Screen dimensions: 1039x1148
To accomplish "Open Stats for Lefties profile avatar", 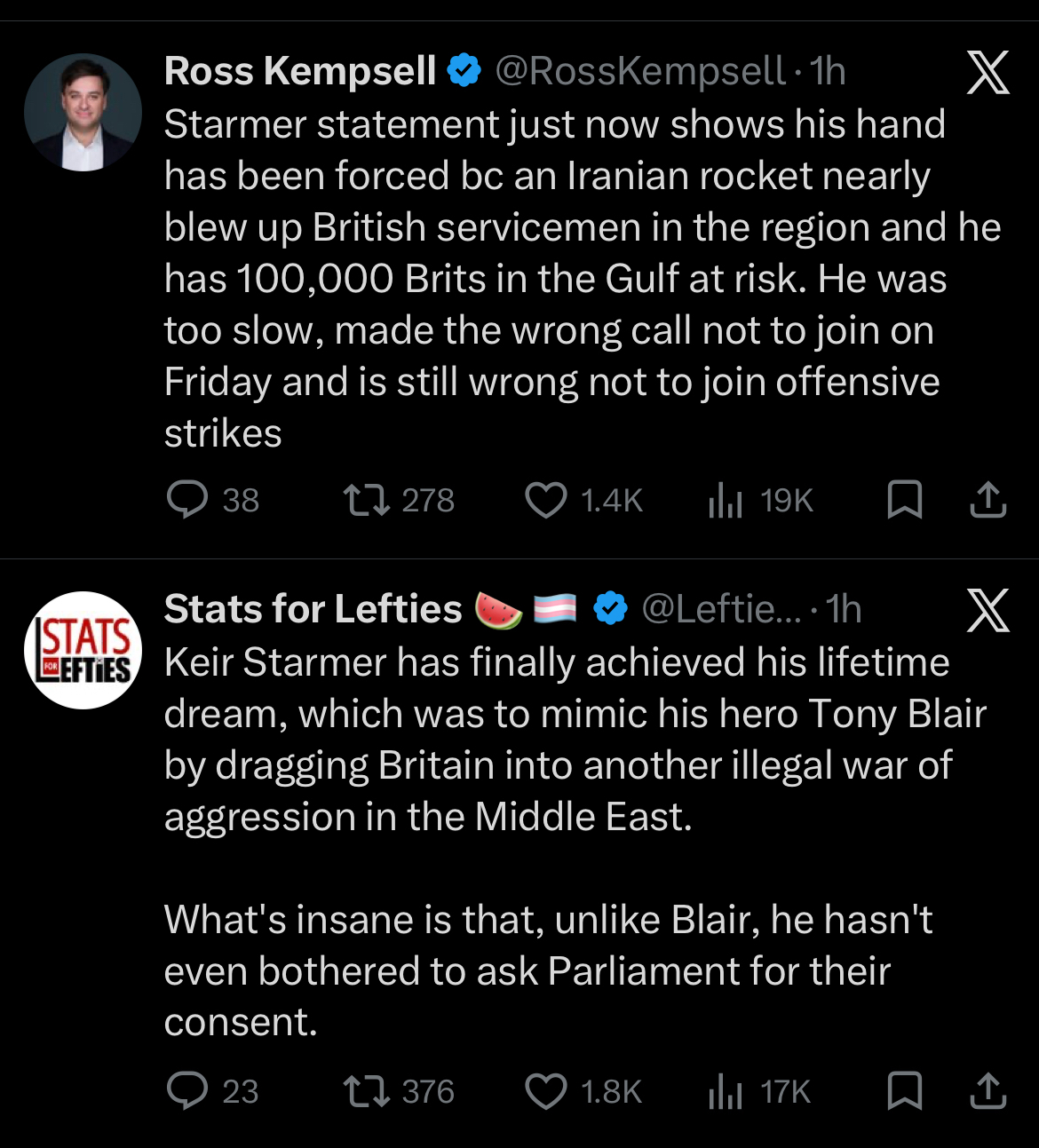I will tap(83, 650).
